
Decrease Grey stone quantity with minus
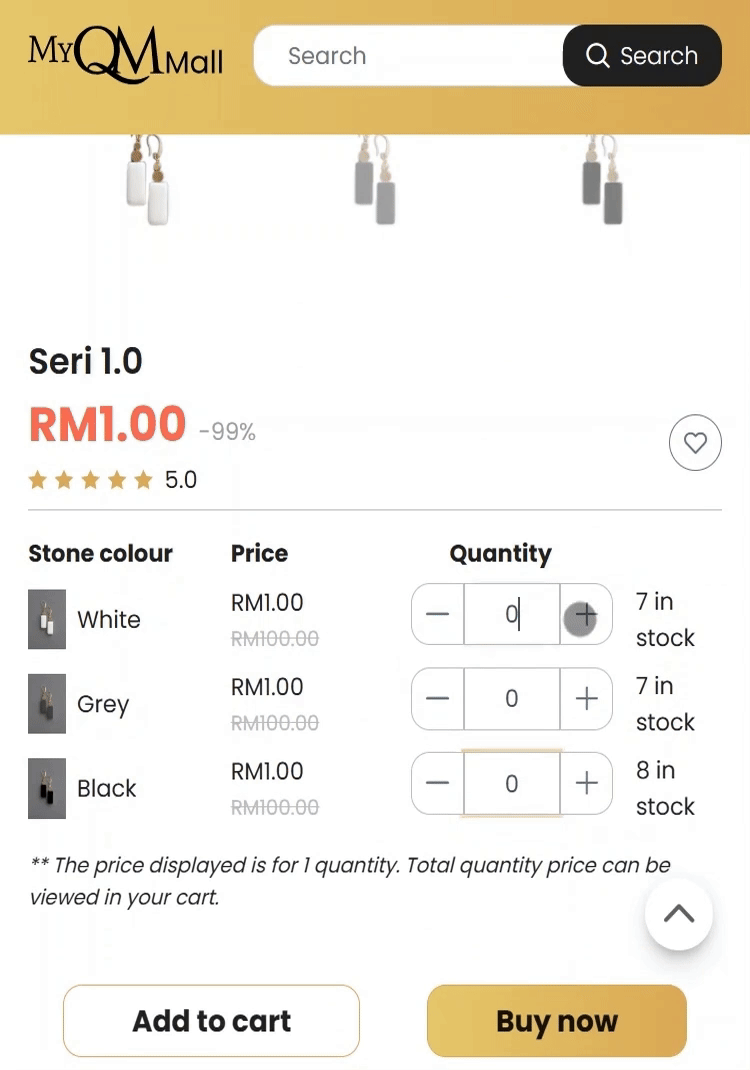(438, 699)
